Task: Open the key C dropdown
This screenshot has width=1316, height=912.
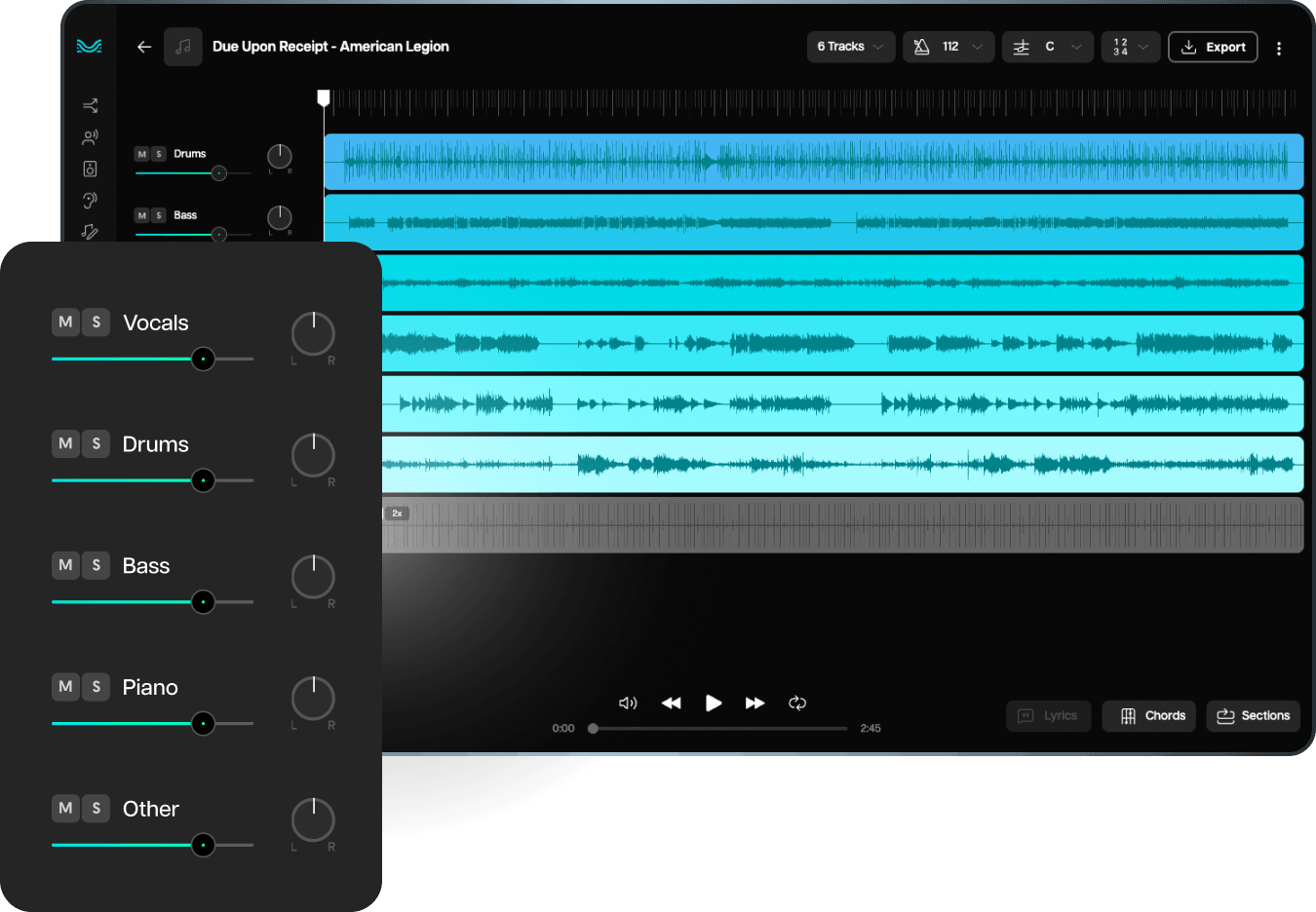Action: click(x=1048, y=47)
